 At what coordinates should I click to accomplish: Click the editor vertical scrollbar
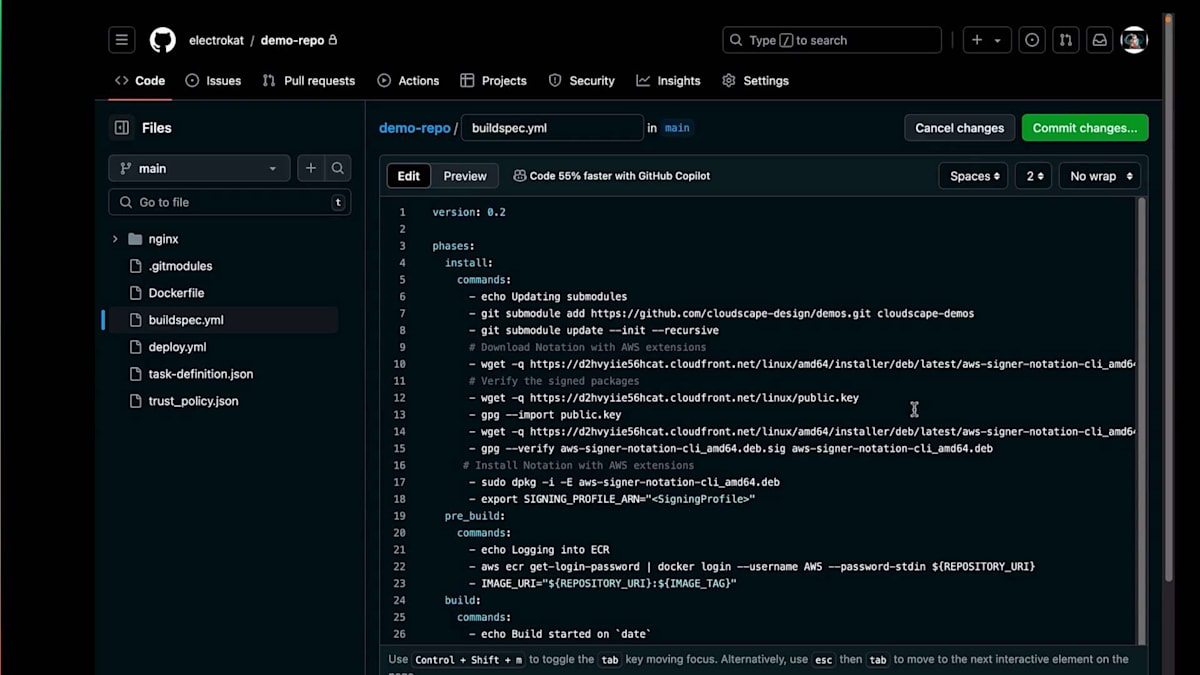tap(1142, 420)
